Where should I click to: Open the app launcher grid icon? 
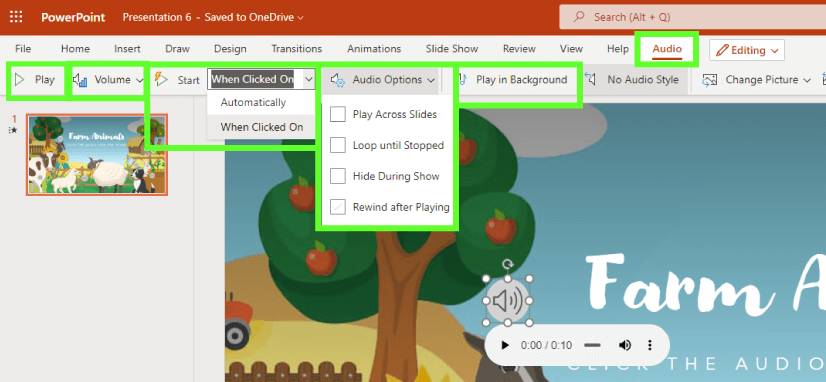16,17
